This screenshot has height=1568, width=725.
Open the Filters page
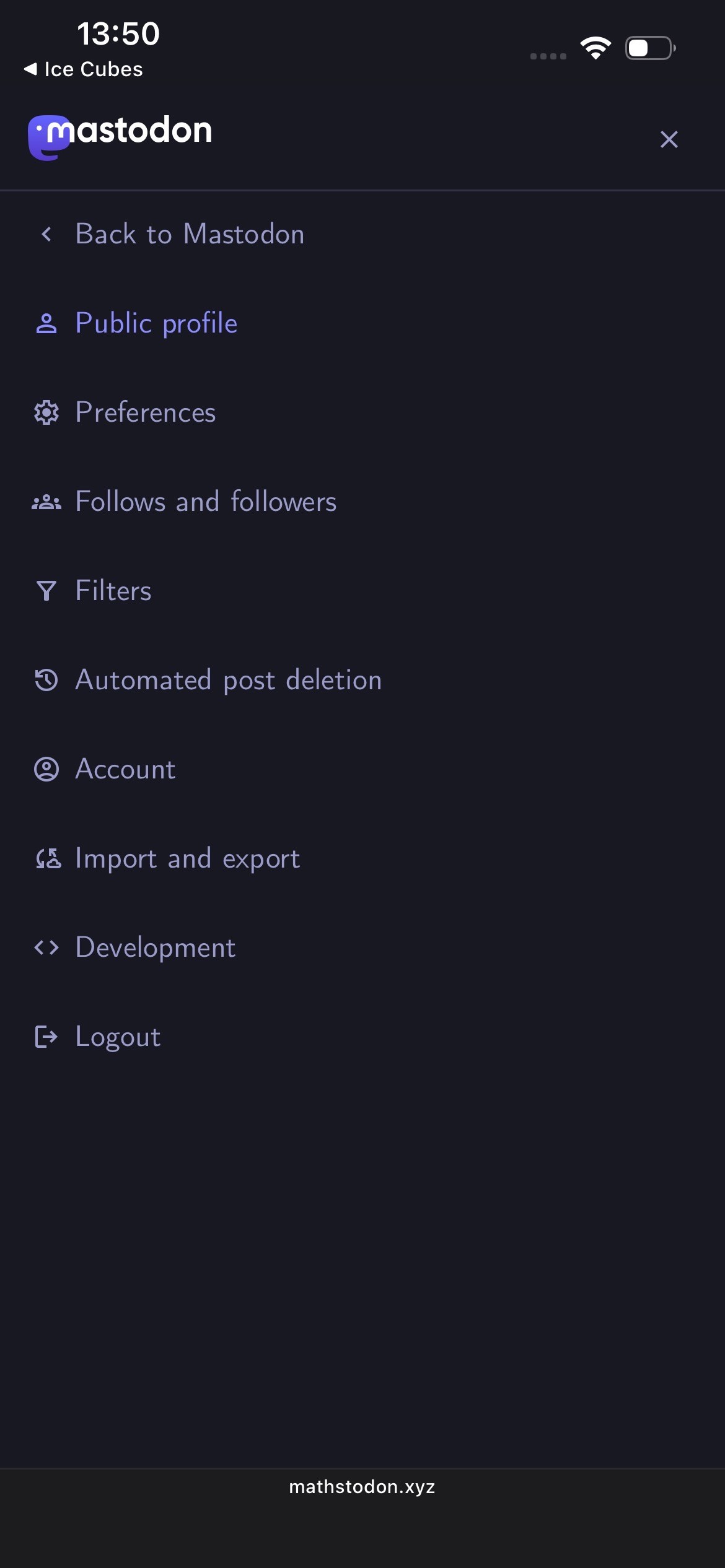click(113, 591)
